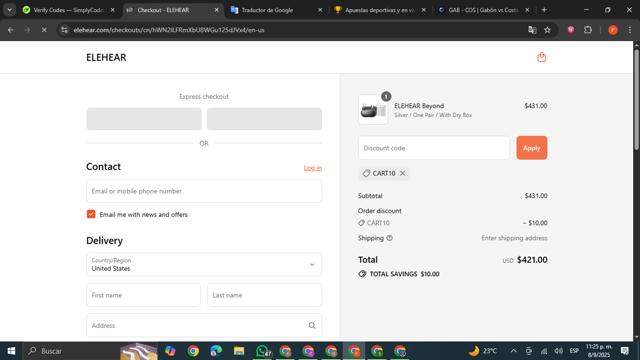Bookmark this page with the star icon
The width and height of the screenshot is (640, 360).
[547, 30]
